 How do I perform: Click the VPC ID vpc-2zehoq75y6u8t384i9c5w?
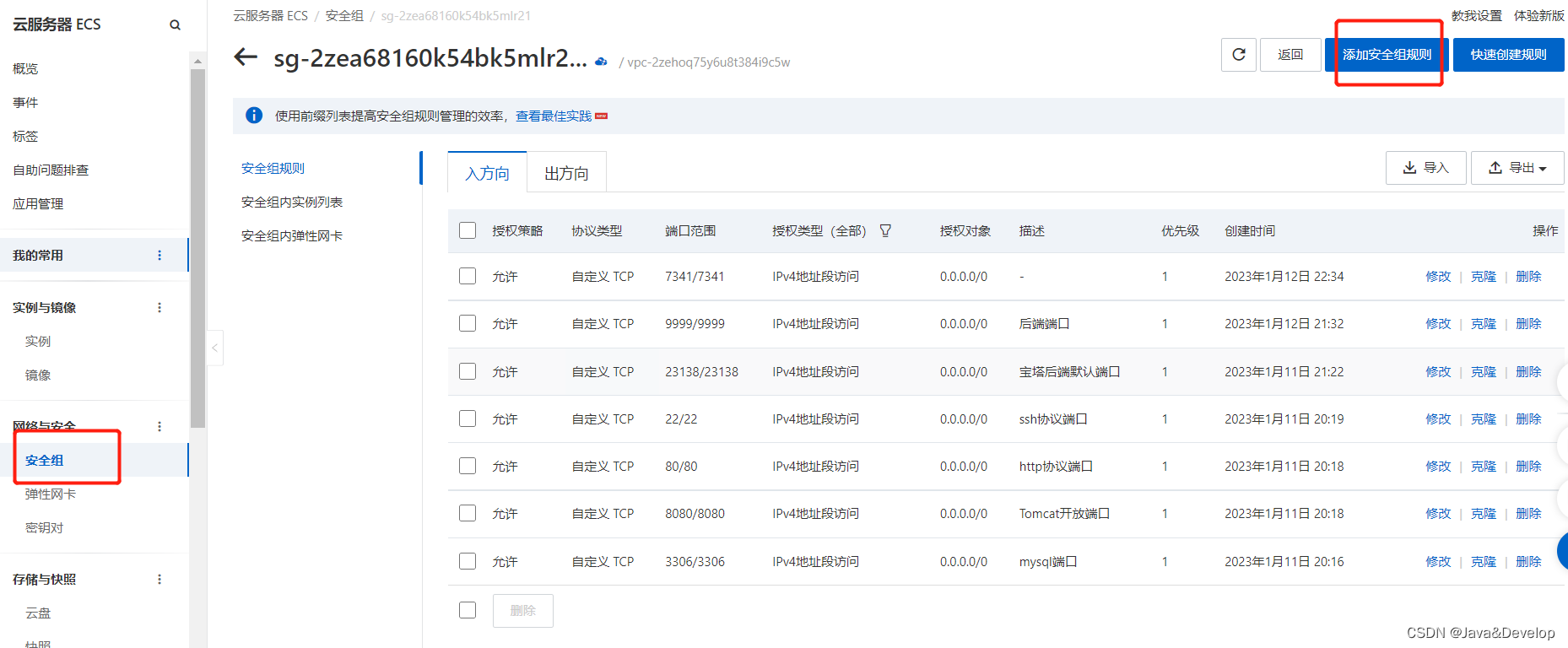[x=709, y=62]
